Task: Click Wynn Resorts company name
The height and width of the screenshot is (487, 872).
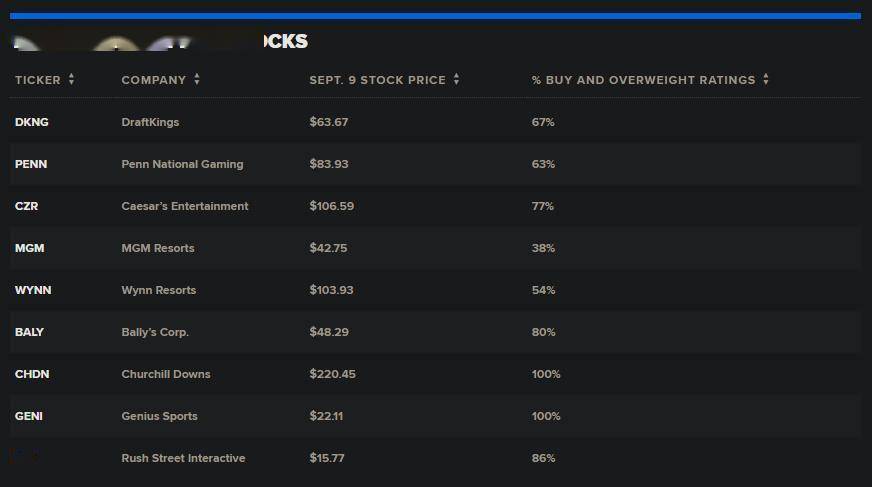Action: [158, 290]
